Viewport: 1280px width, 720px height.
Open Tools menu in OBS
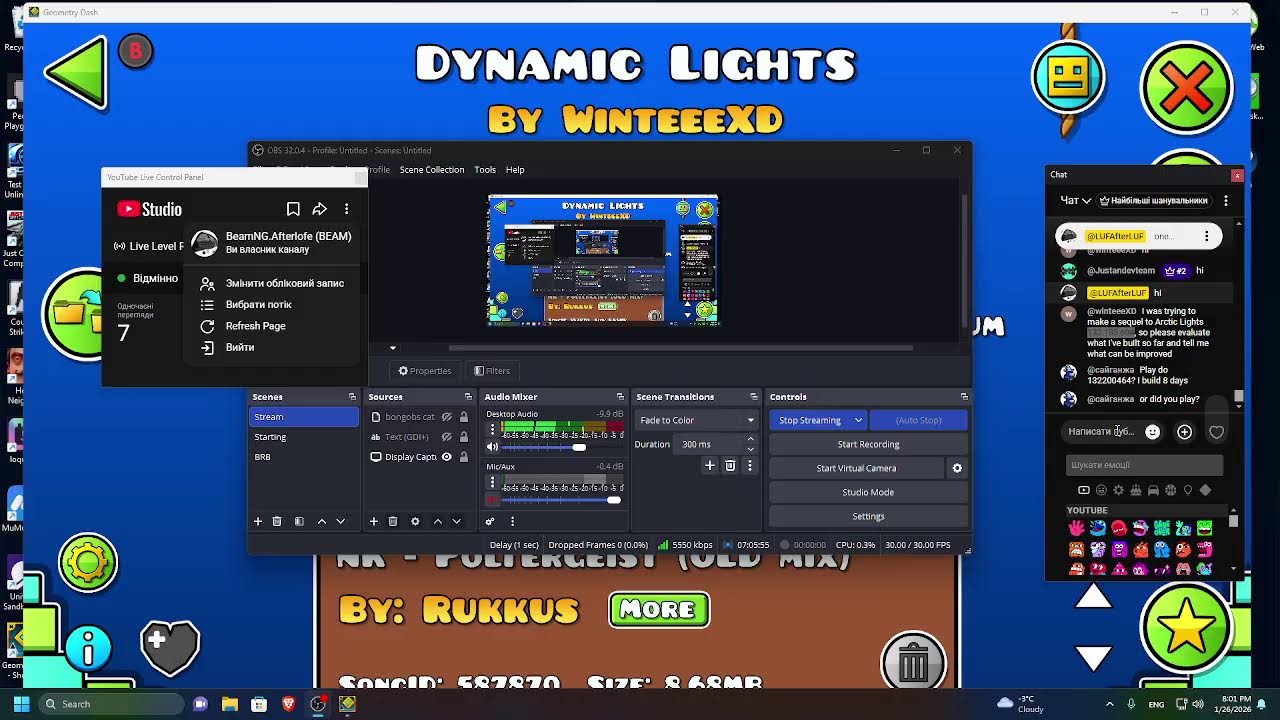pos(485,170)
